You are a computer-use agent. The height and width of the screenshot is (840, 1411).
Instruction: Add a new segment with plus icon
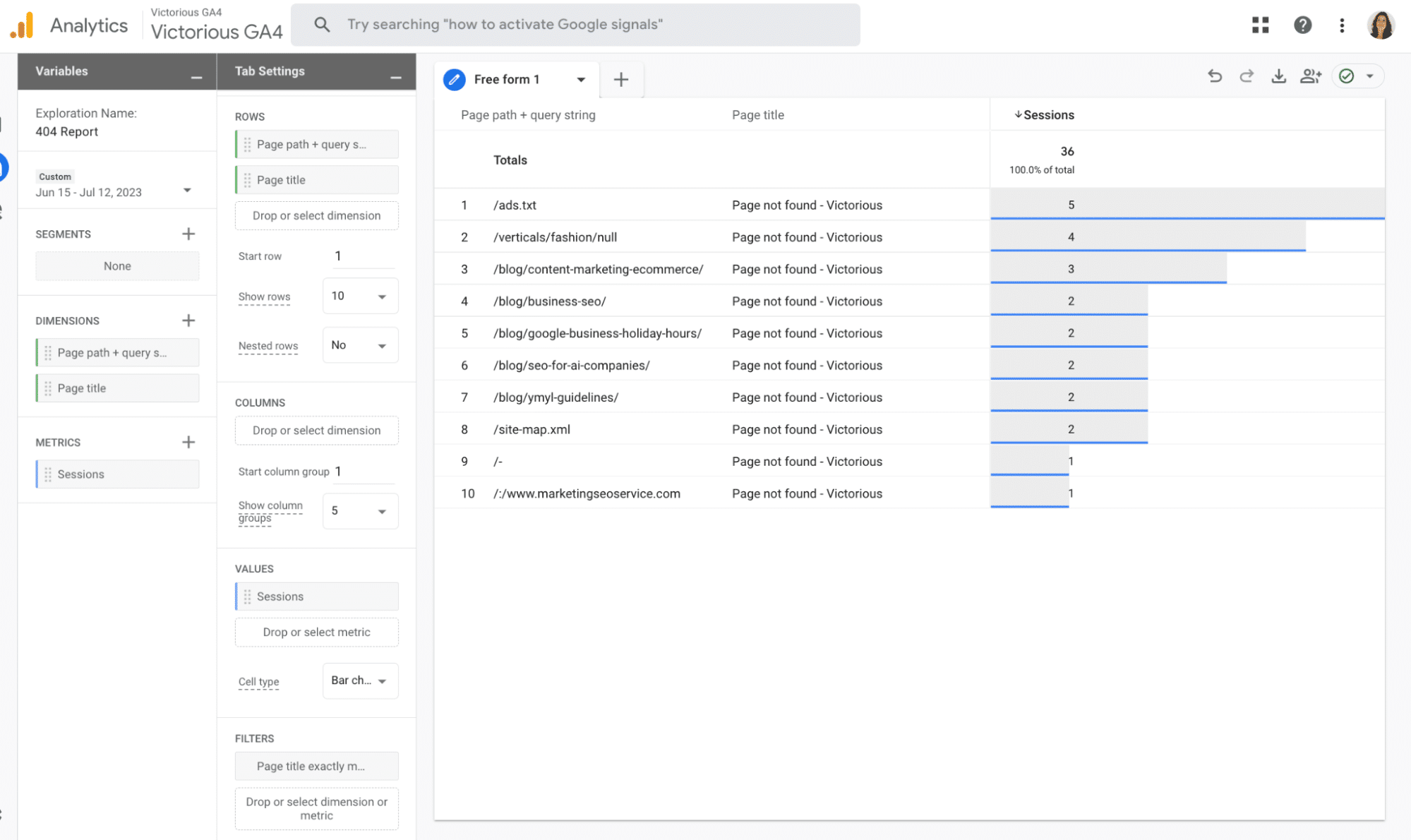tap(188, 234)
